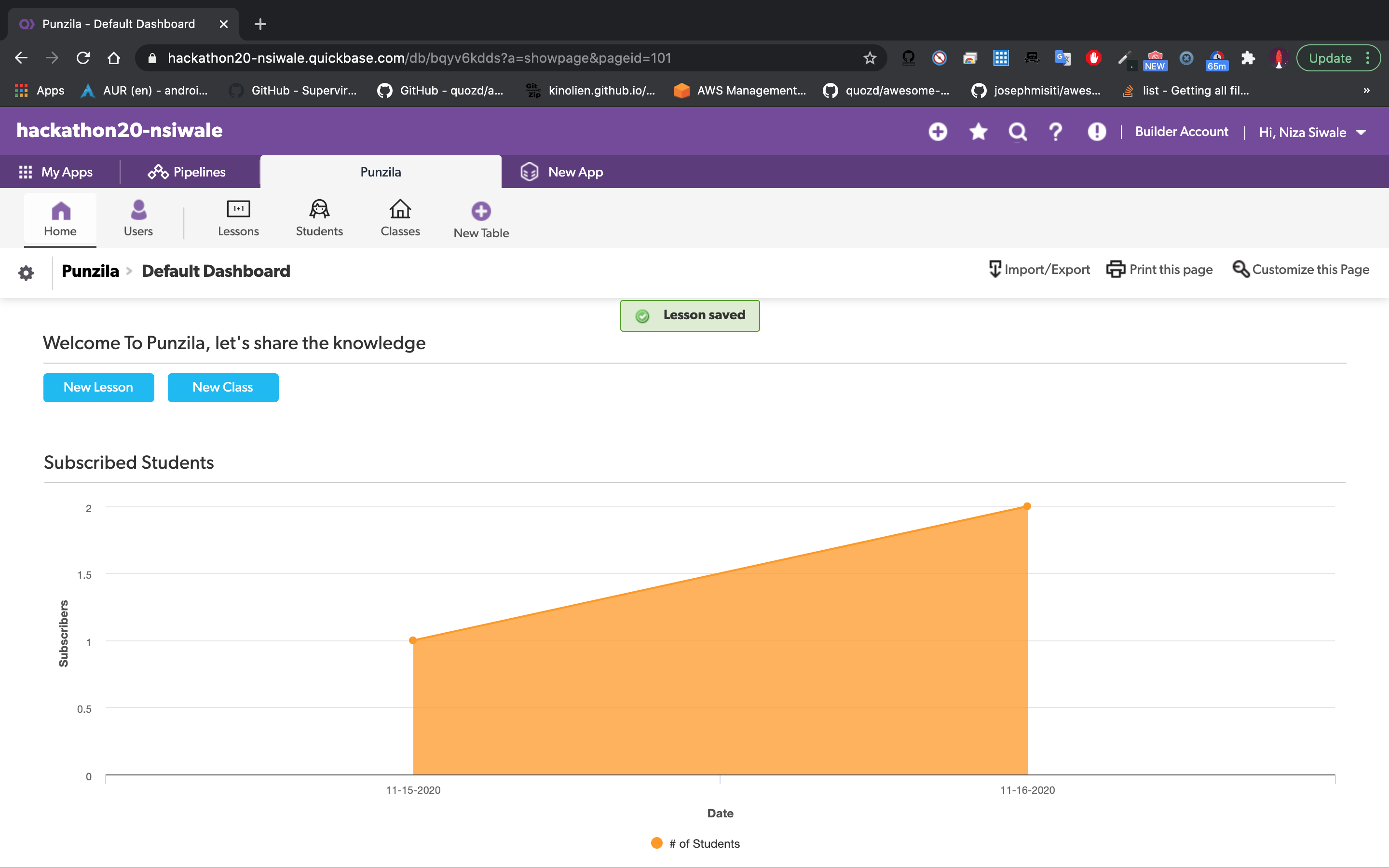This screenshot has width=1389, height=868.
Task: Click the Quickbase search magnifier icon
Action: [1018, 132]
